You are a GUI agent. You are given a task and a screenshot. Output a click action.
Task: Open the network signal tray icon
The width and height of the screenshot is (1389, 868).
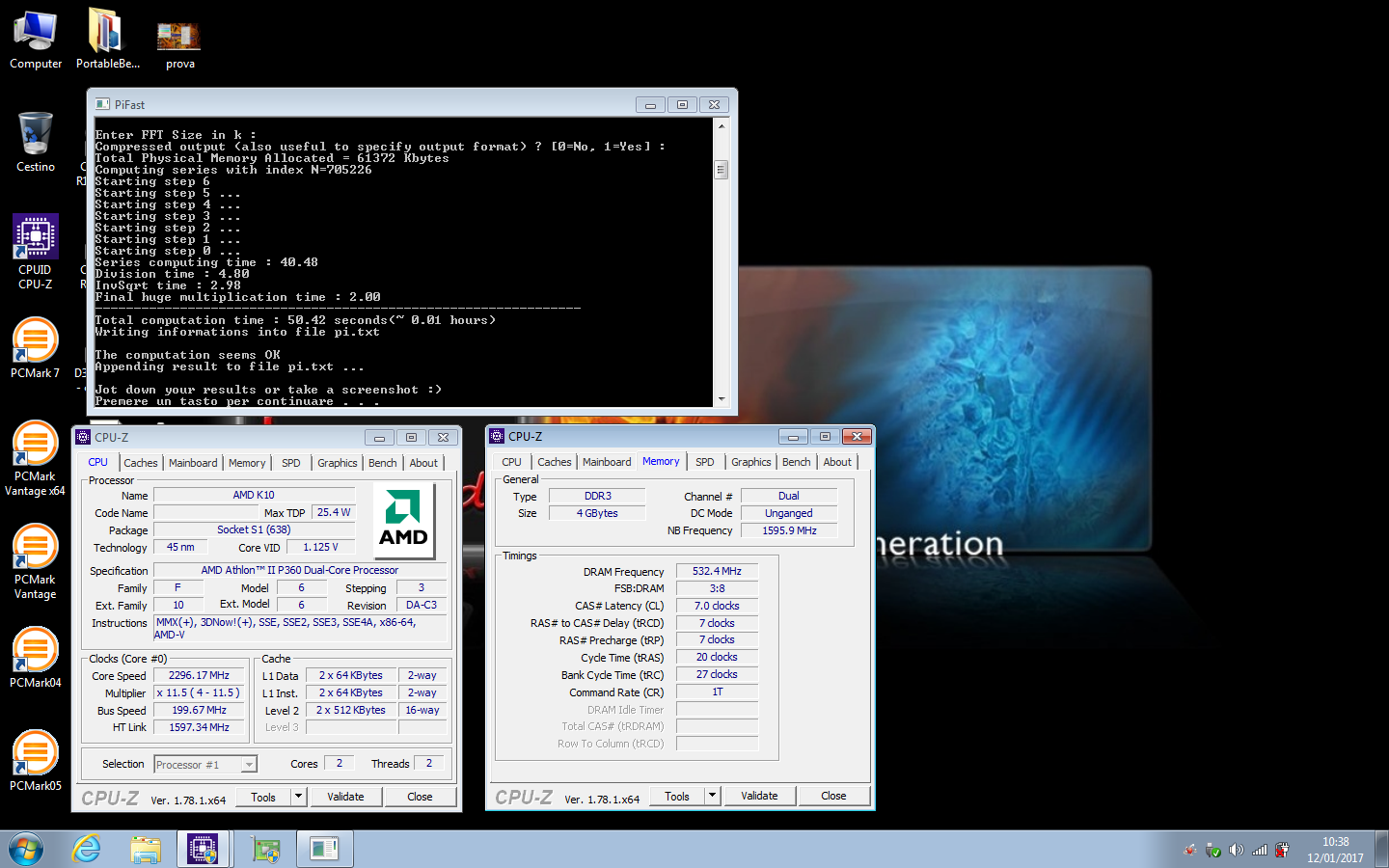pyautogui.click(x=1260, y=850)
